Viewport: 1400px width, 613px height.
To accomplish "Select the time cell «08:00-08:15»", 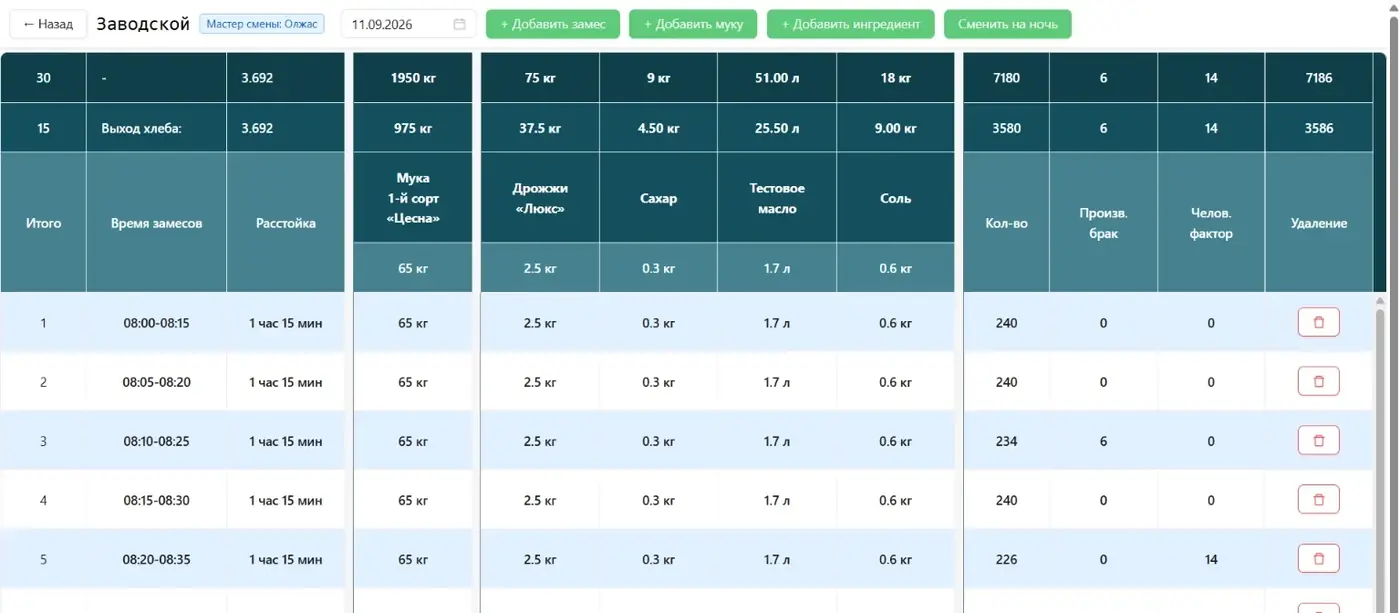I will [157, 323].
